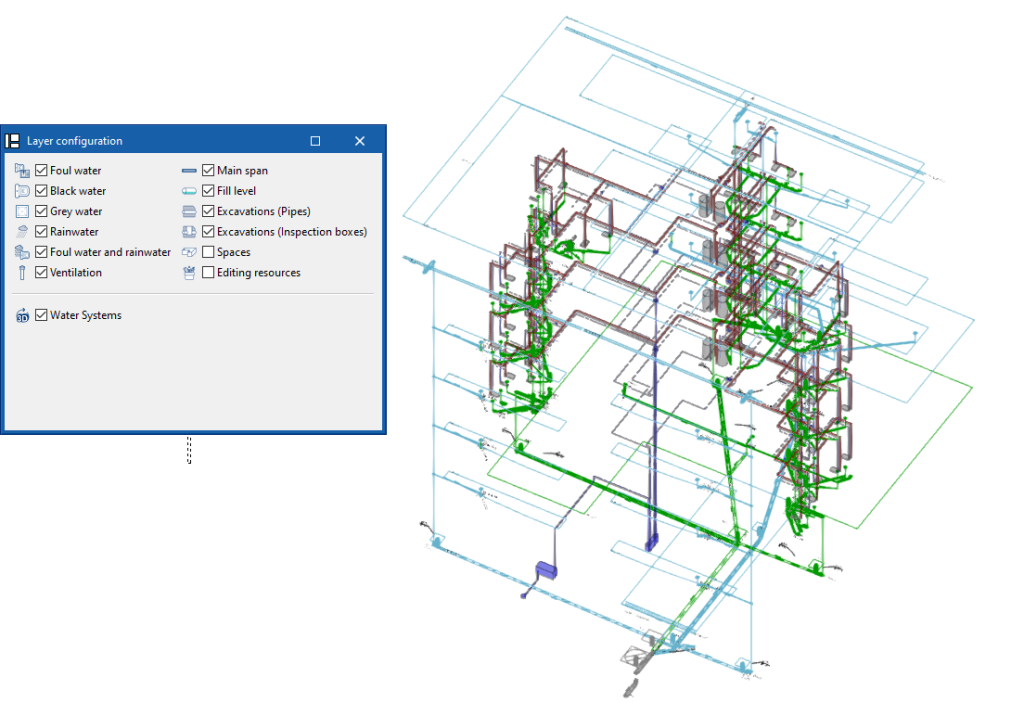Click the Rainwater cloud icon
1024x728 pixels.
(21, 231)
